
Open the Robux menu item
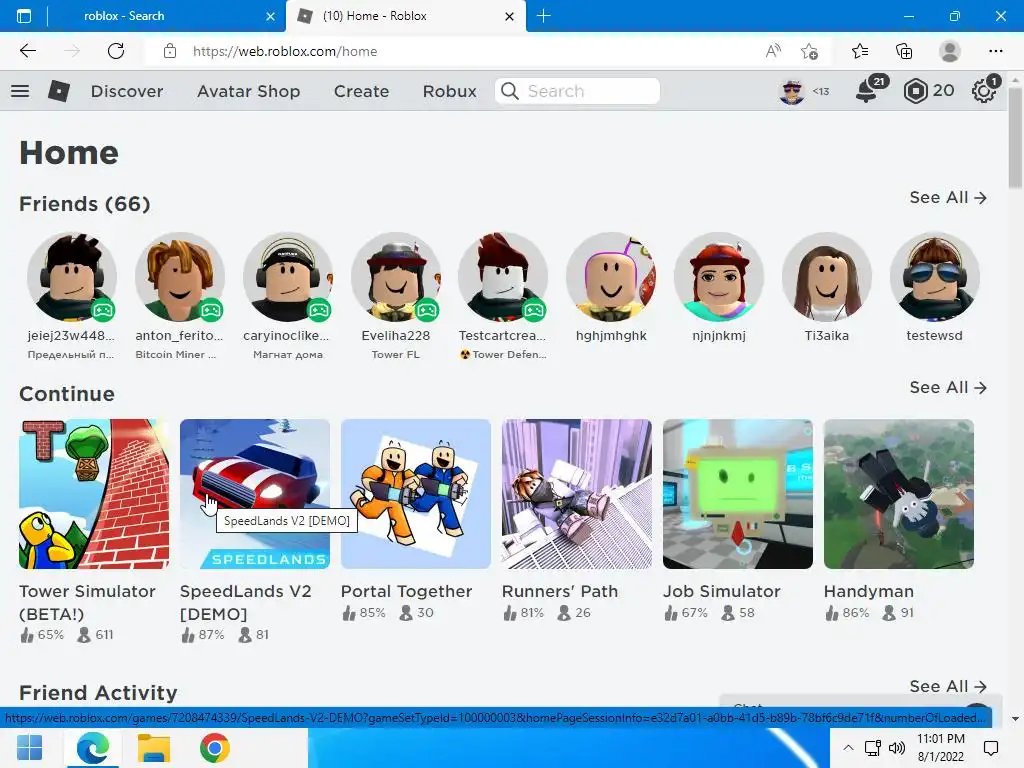pyautogui.click(x=449, y=91)
